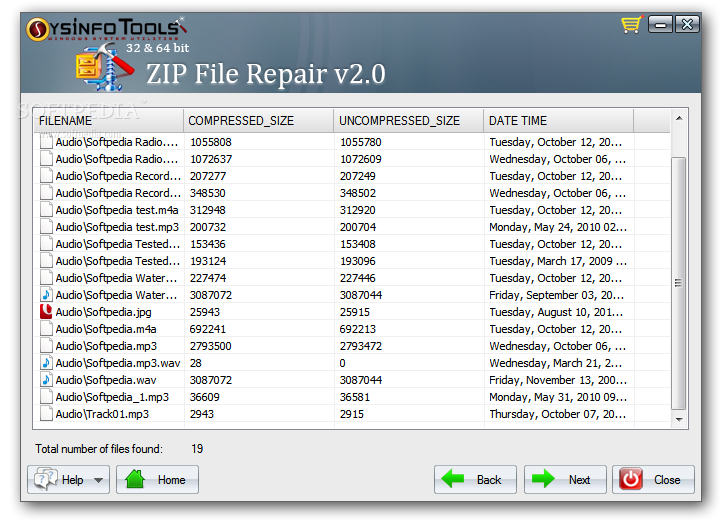722x522 pixels.
Task: Click date Wednesday, March 21
Action: [x=555, y=363]
